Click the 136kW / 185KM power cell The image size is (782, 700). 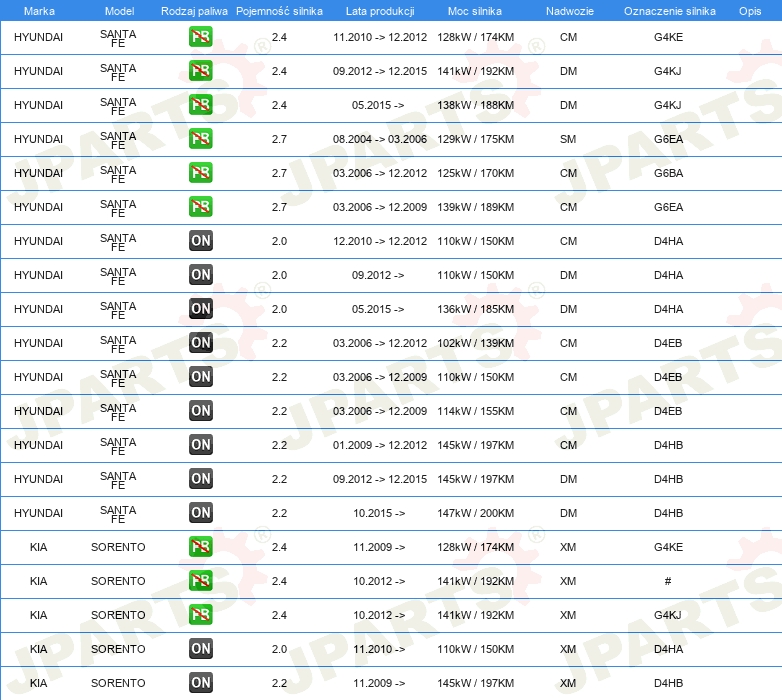[475, 309]
